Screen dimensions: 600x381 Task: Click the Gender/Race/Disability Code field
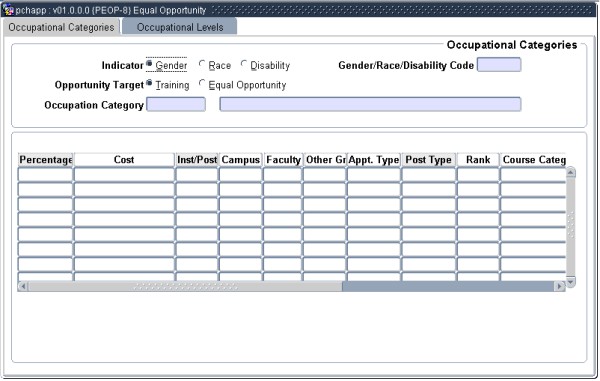(x=499, y=65)
